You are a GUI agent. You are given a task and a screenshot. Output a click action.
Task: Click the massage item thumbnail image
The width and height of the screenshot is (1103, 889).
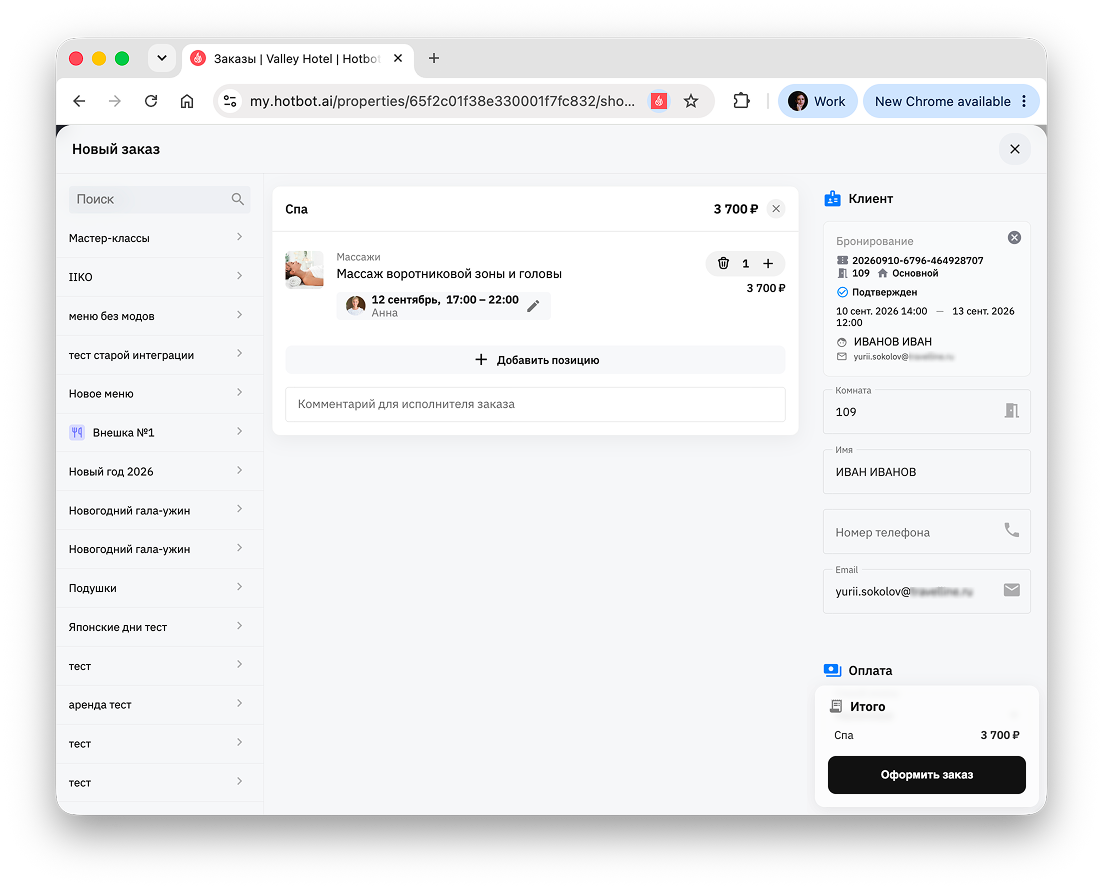coord(304,270)
